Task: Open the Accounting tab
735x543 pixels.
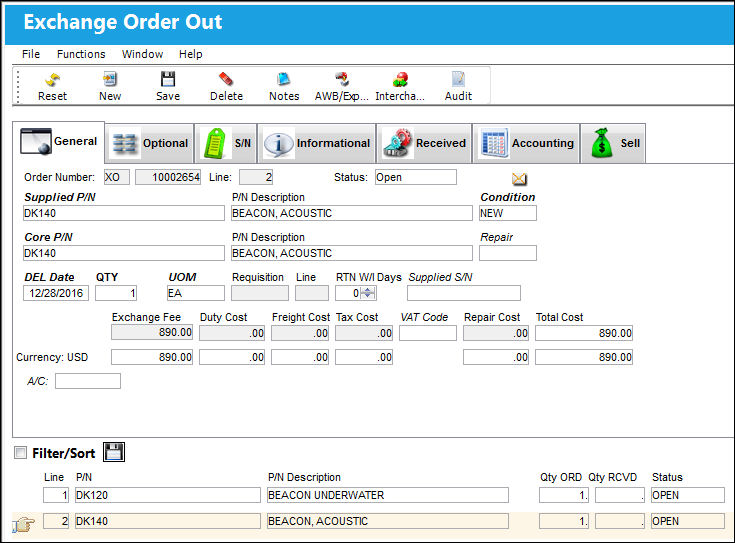Action: pos(526,143)
